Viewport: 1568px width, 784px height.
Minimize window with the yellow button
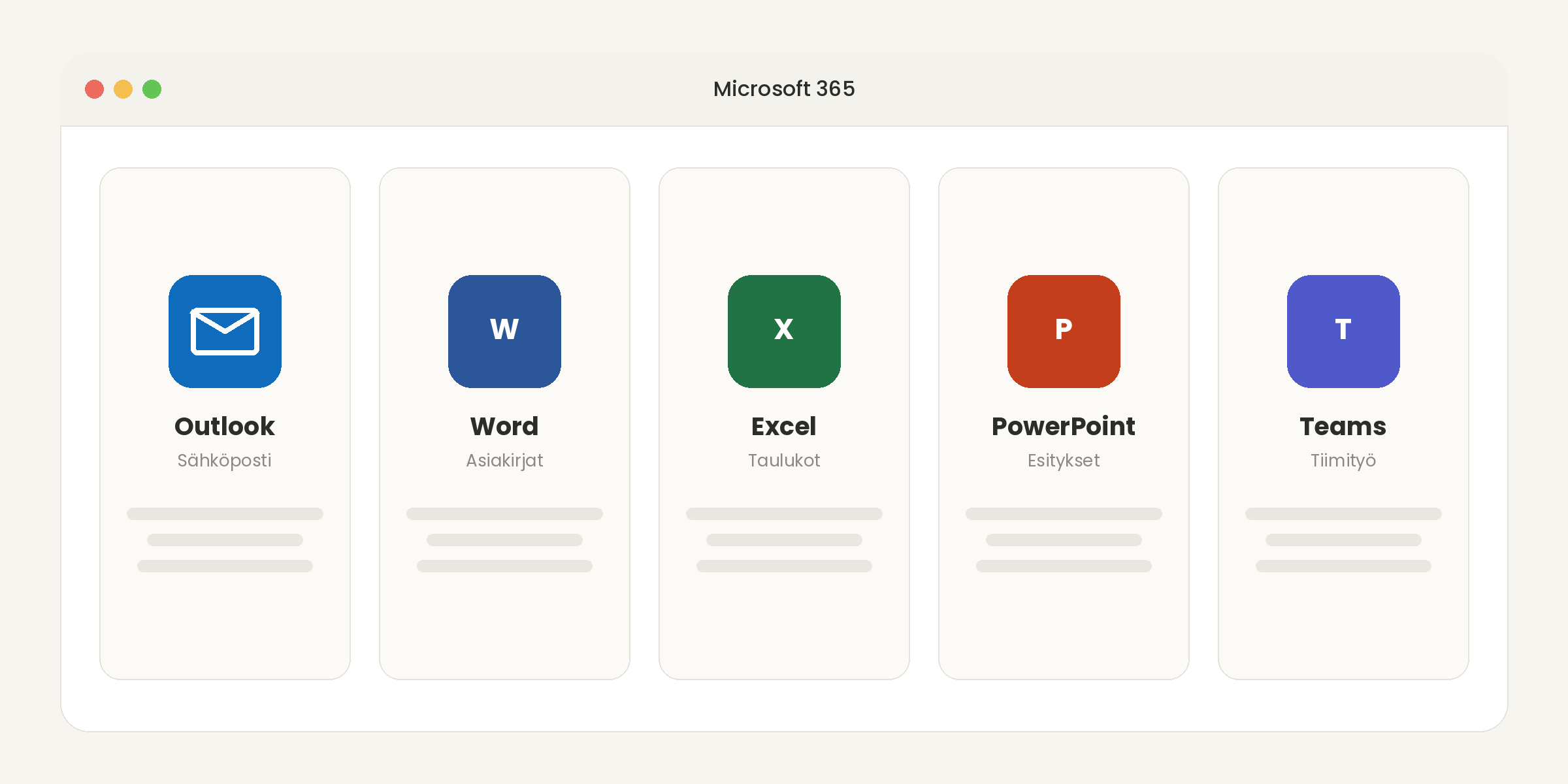coord(123,89)
